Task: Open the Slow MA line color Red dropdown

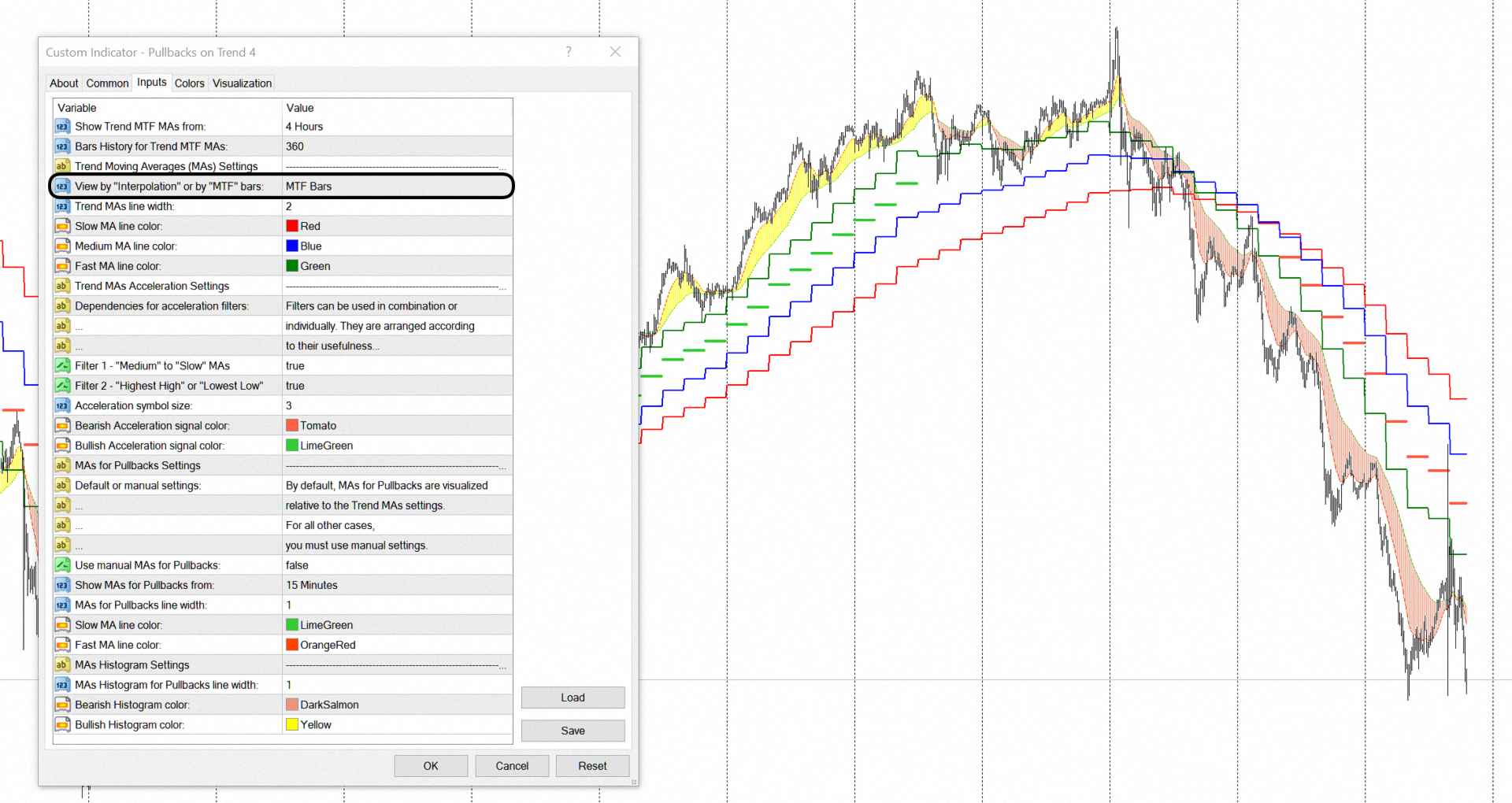Action: coord(397,226)
